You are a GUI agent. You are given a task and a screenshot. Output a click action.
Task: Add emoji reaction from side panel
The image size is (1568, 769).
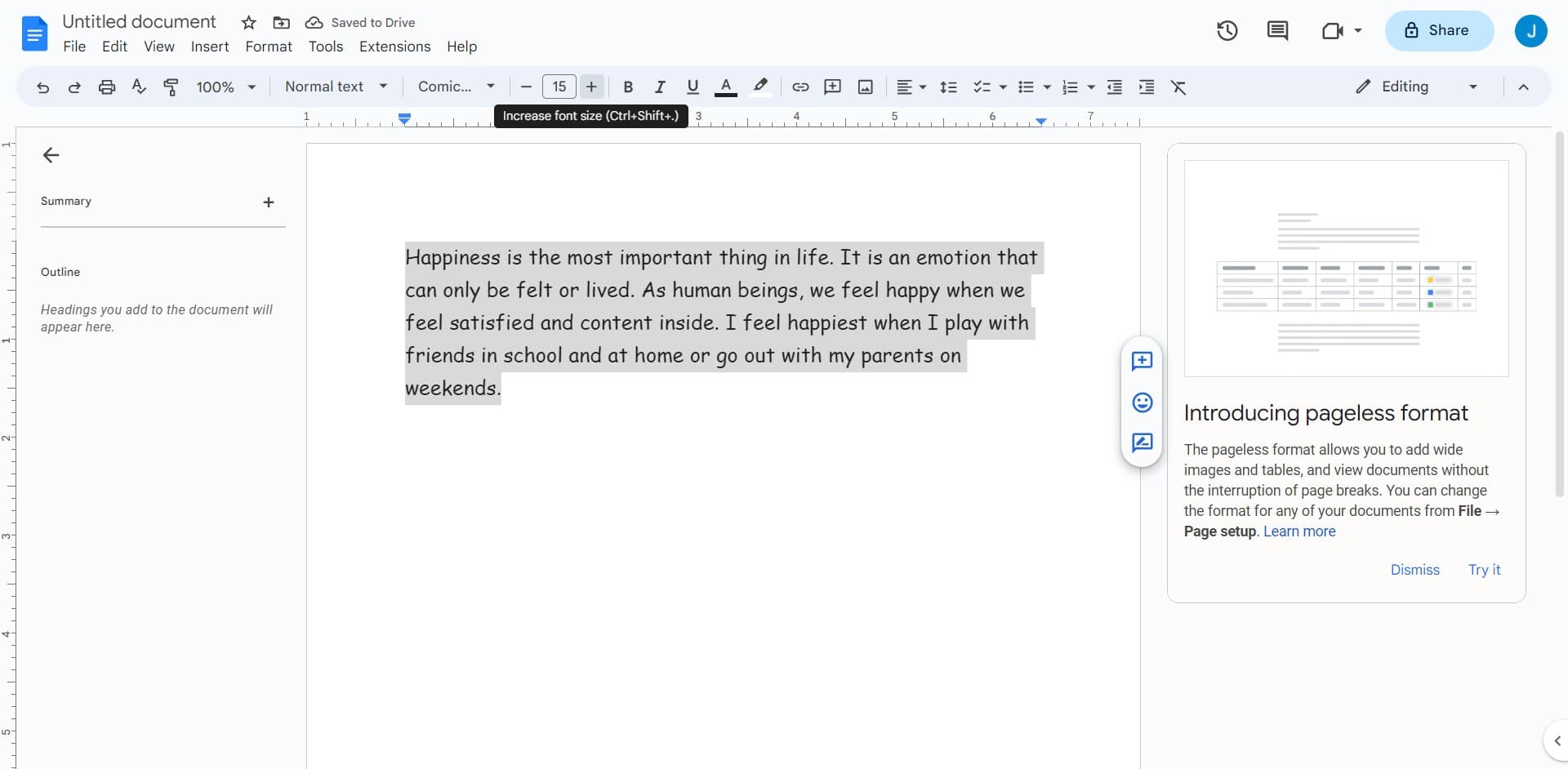1142,402
